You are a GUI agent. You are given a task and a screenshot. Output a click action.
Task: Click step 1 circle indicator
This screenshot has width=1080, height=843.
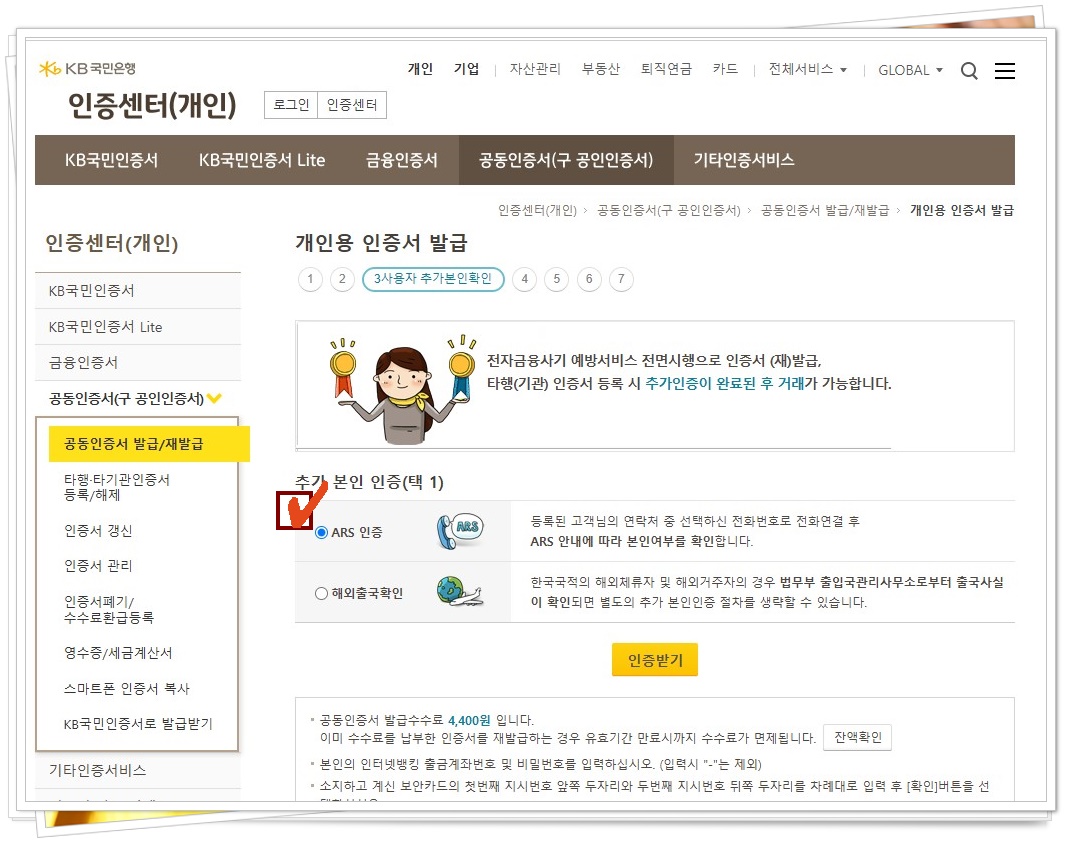tap(310, 279)
